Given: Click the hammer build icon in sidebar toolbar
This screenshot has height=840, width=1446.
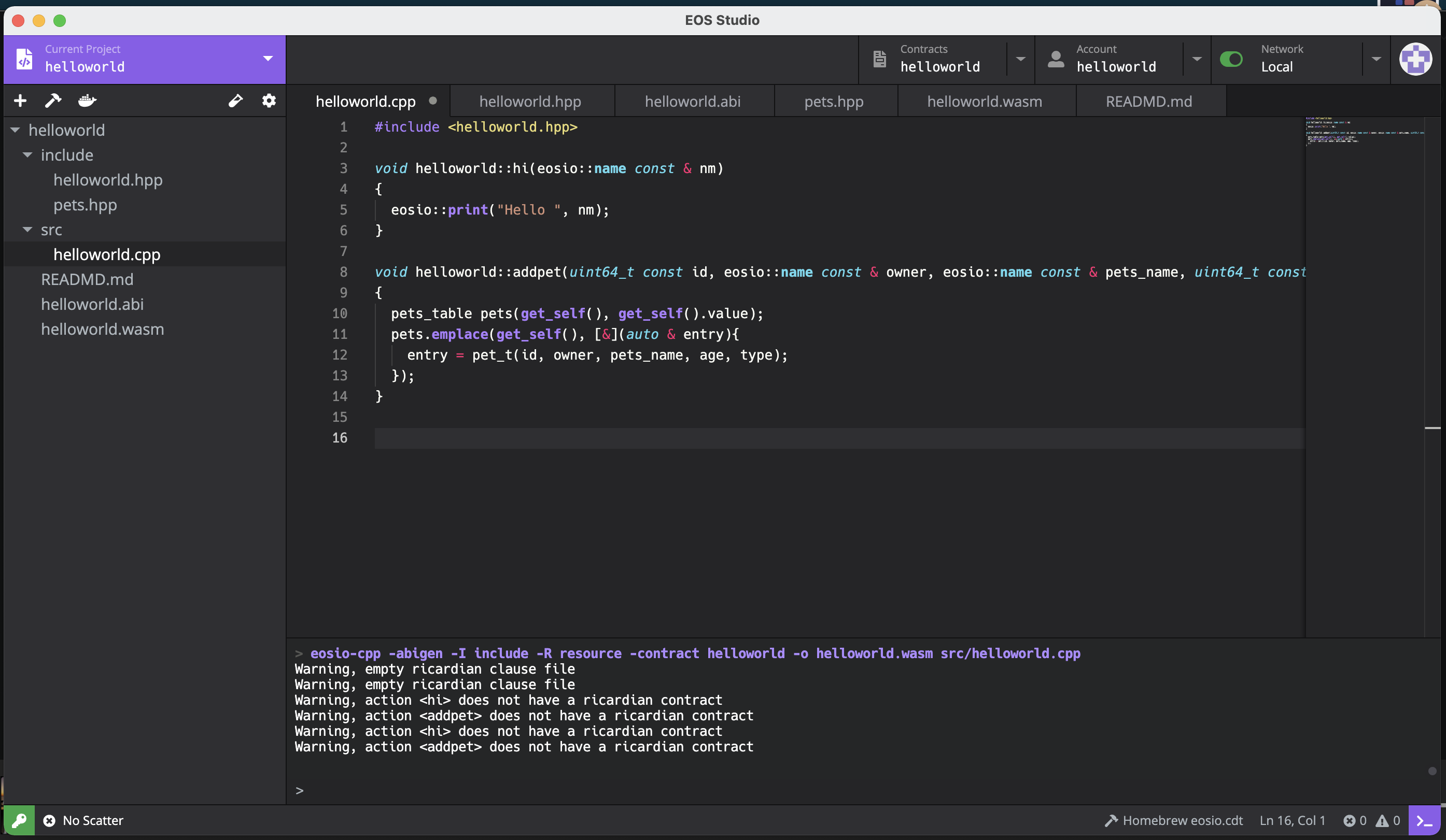Looking at the screenshot, I should (53, 101).
